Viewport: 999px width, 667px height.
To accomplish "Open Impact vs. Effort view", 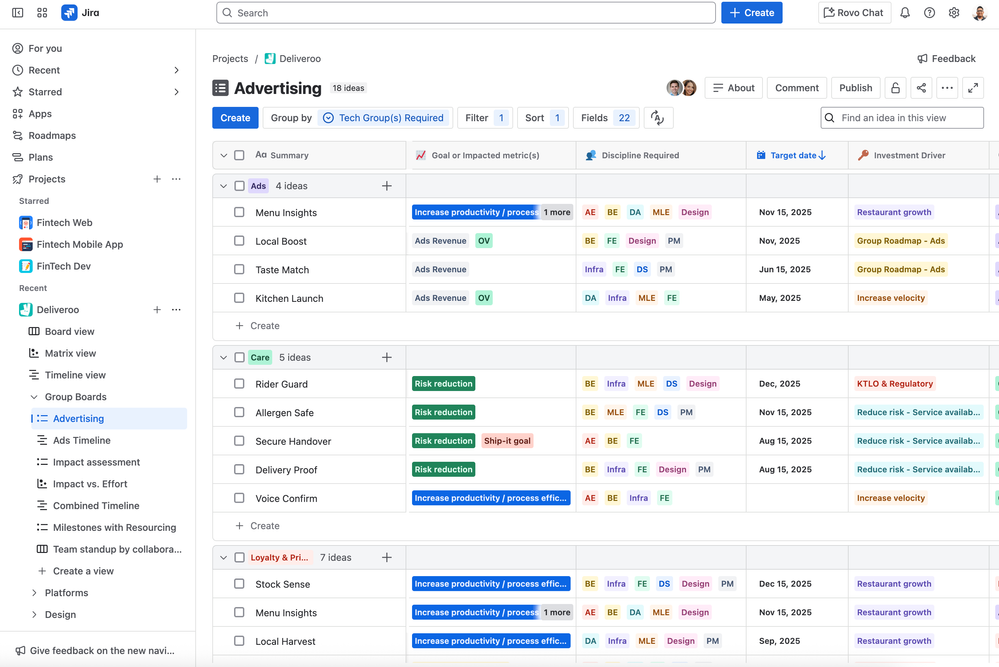I will coord(90,484).
